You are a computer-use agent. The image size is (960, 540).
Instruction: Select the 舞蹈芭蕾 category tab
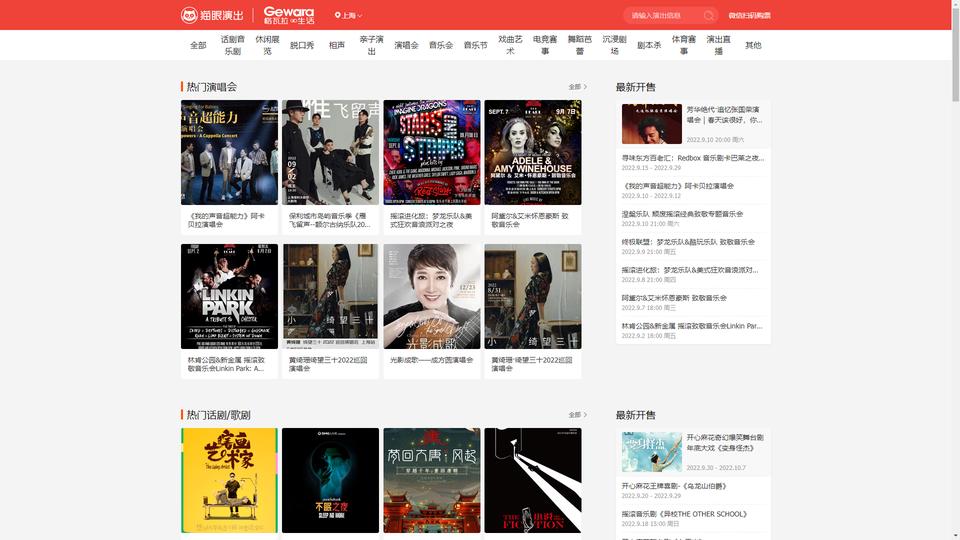580,45
